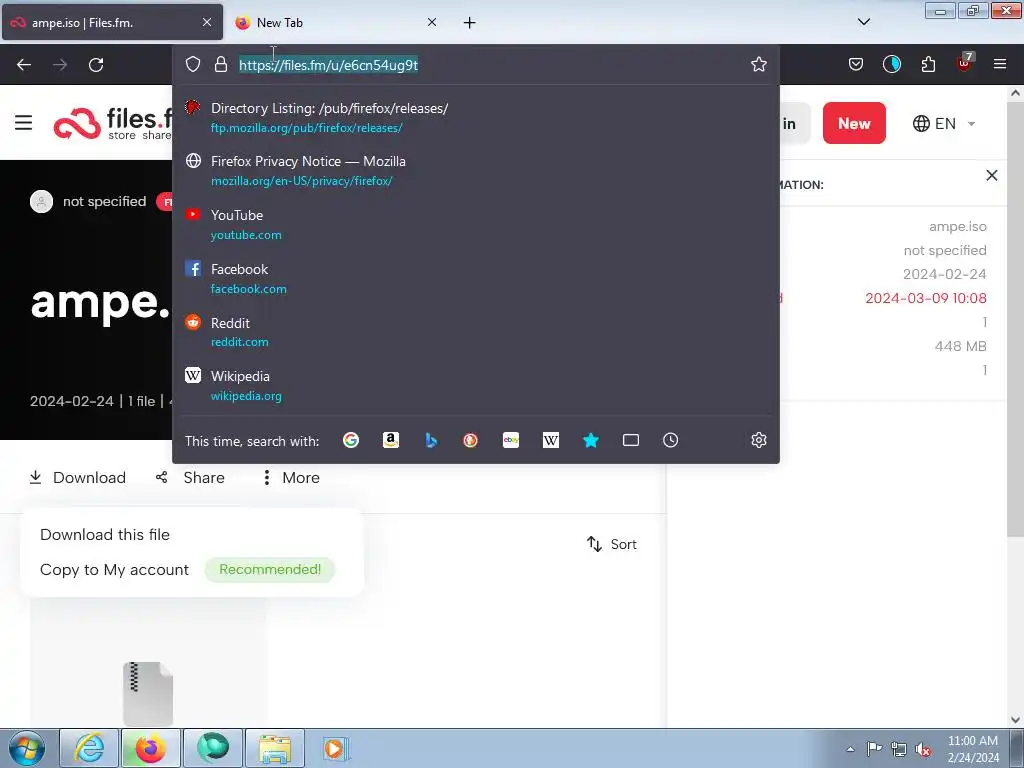Launch Internet Explorer from taskbar

pyautogui.click(x=89, y=748)
